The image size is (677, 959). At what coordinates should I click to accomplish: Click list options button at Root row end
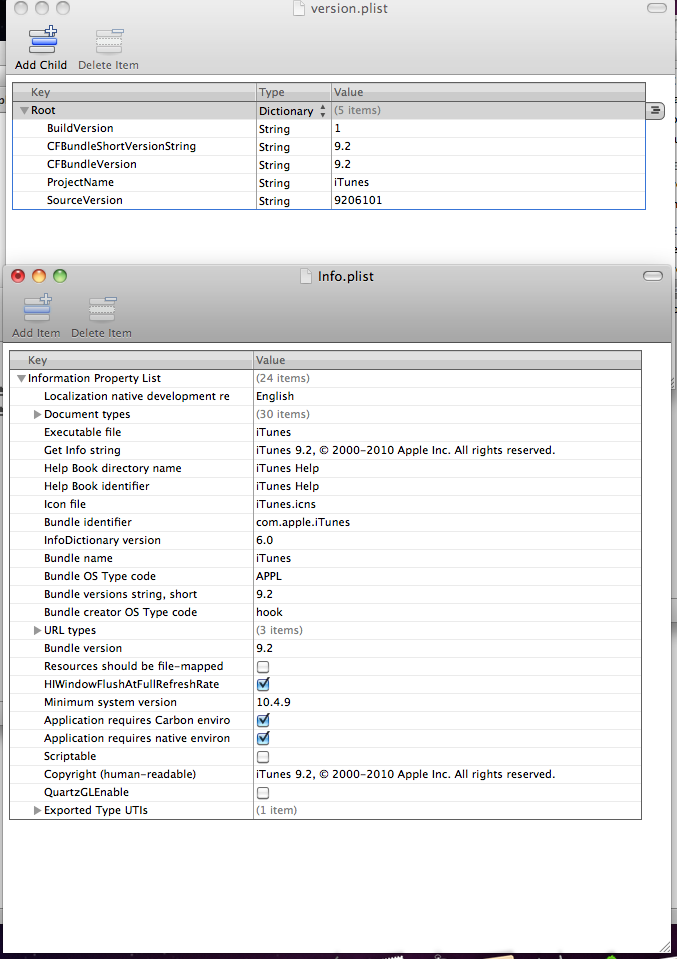pos(655,111)
